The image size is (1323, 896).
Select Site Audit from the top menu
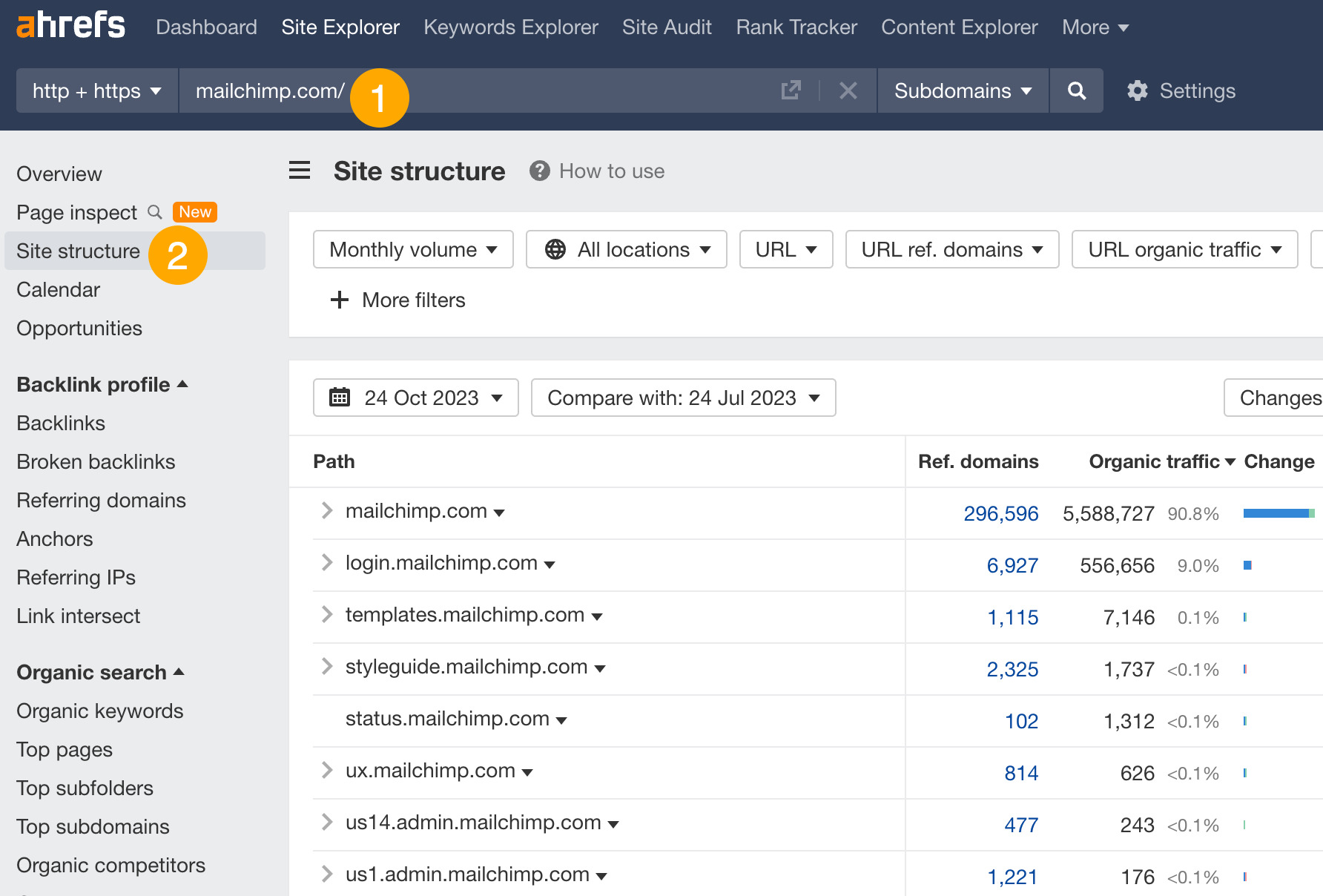point(666,27)
